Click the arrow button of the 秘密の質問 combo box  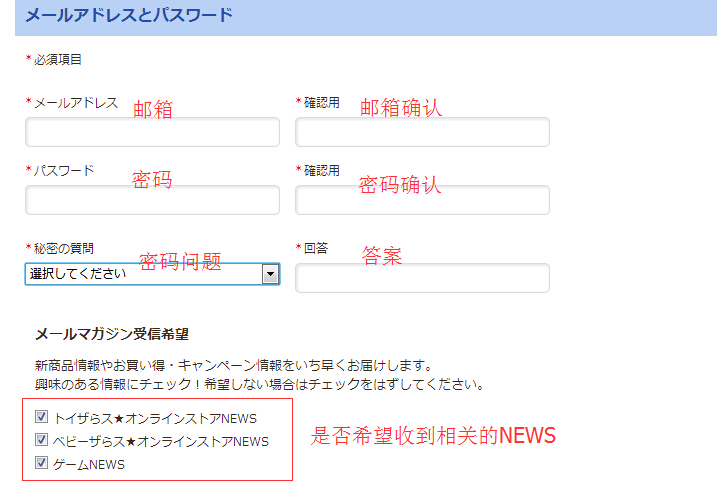coord(269,274)
